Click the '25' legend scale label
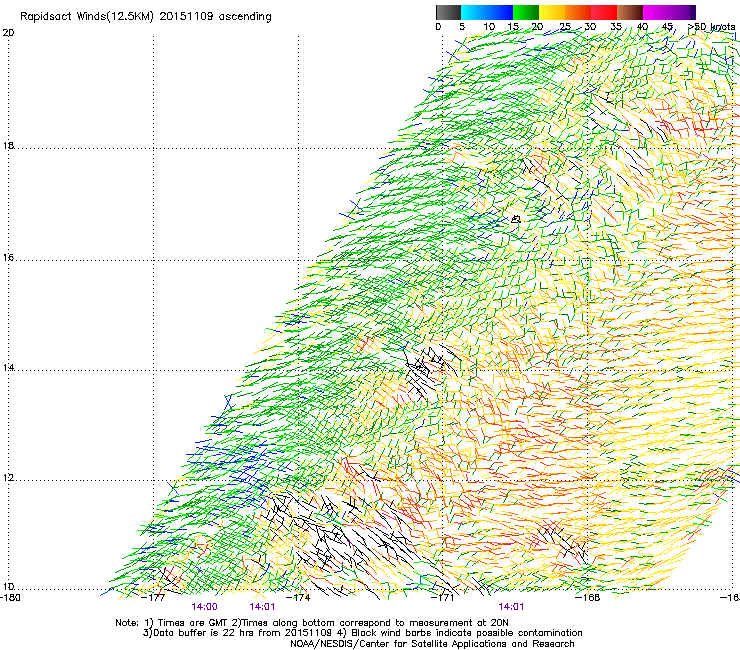 pyautogui.click(x=565, y=27)
